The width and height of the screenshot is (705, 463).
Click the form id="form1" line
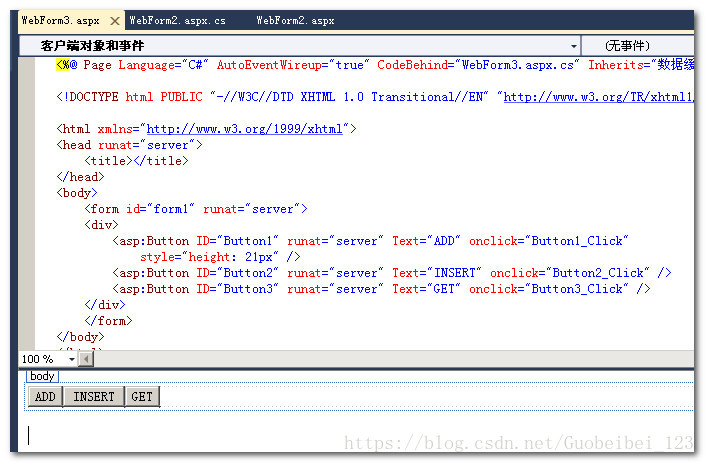click(196, 209)
